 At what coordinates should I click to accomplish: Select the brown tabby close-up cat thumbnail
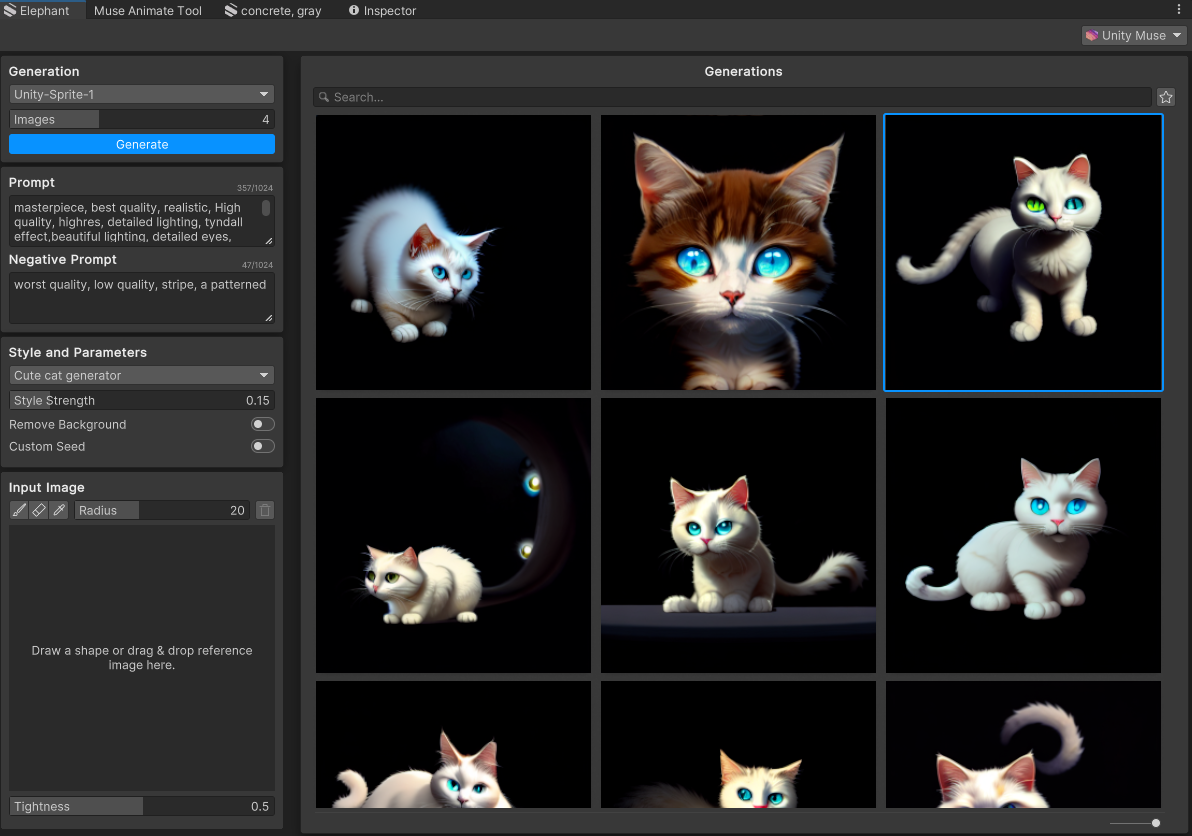(738, 252)
